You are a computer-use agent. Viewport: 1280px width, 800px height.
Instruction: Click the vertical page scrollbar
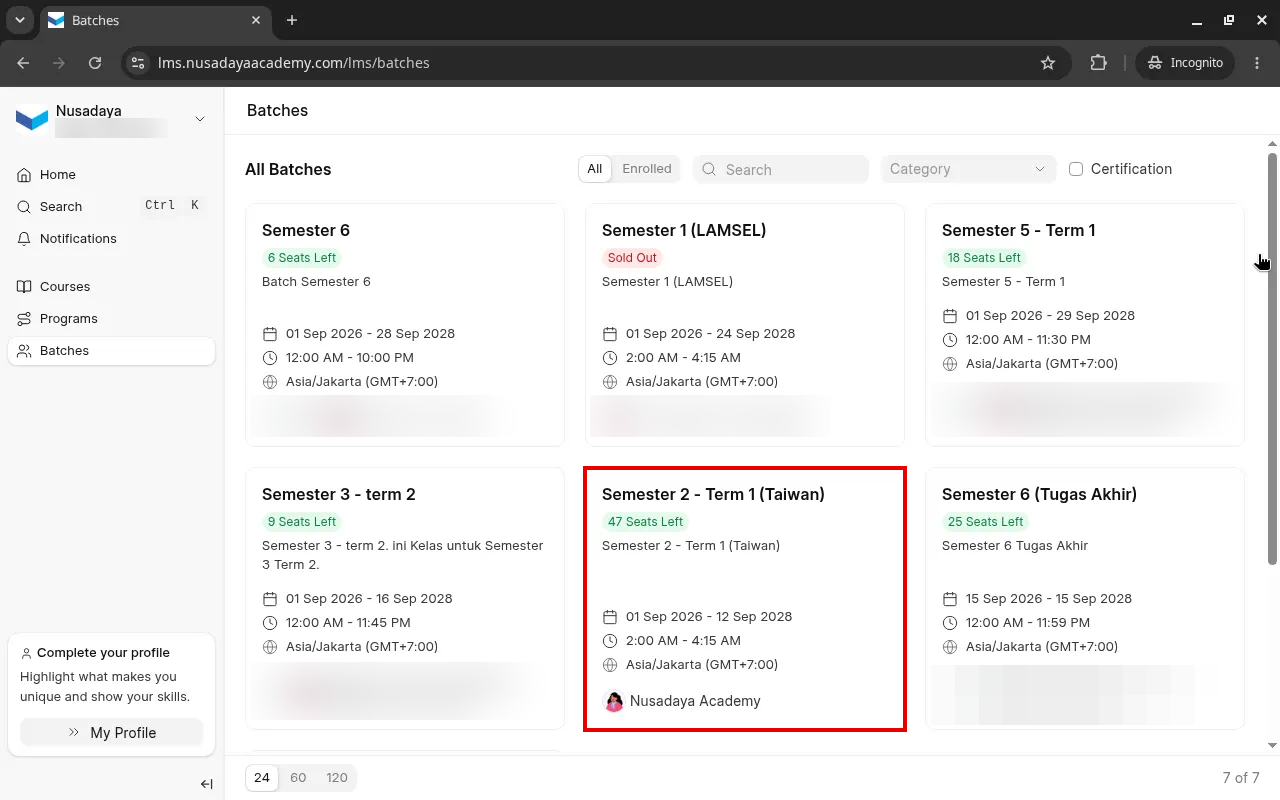1272,358
